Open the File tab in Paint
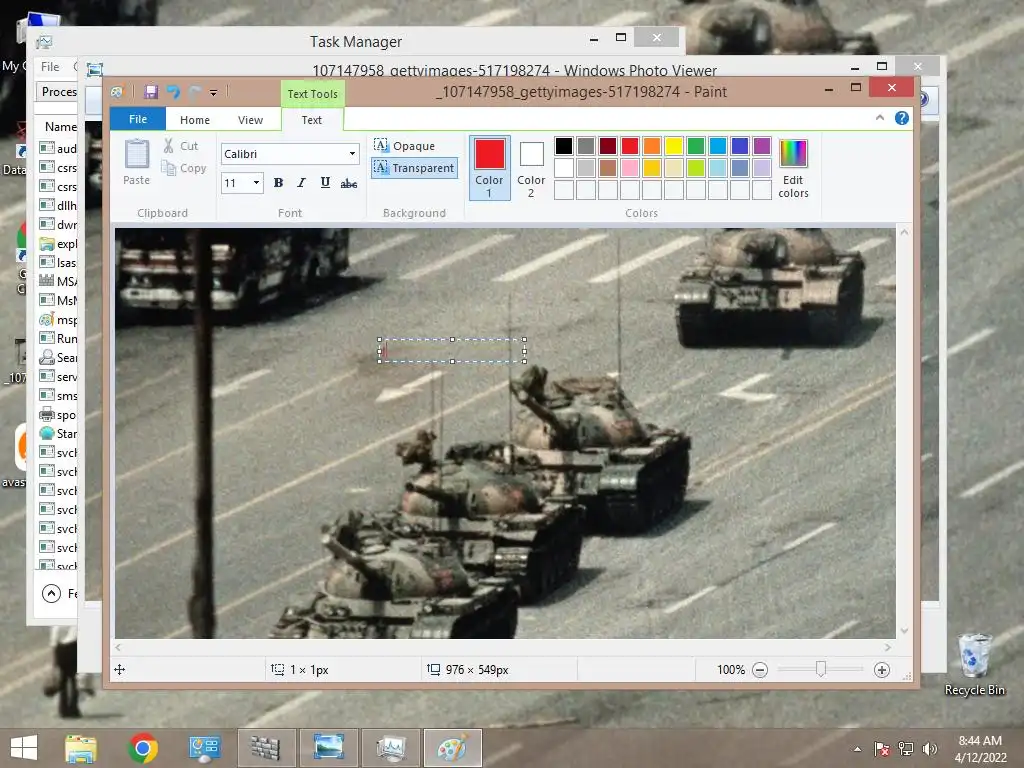The width and height of the screenshot is (1024, 768). tap(138, 119)
